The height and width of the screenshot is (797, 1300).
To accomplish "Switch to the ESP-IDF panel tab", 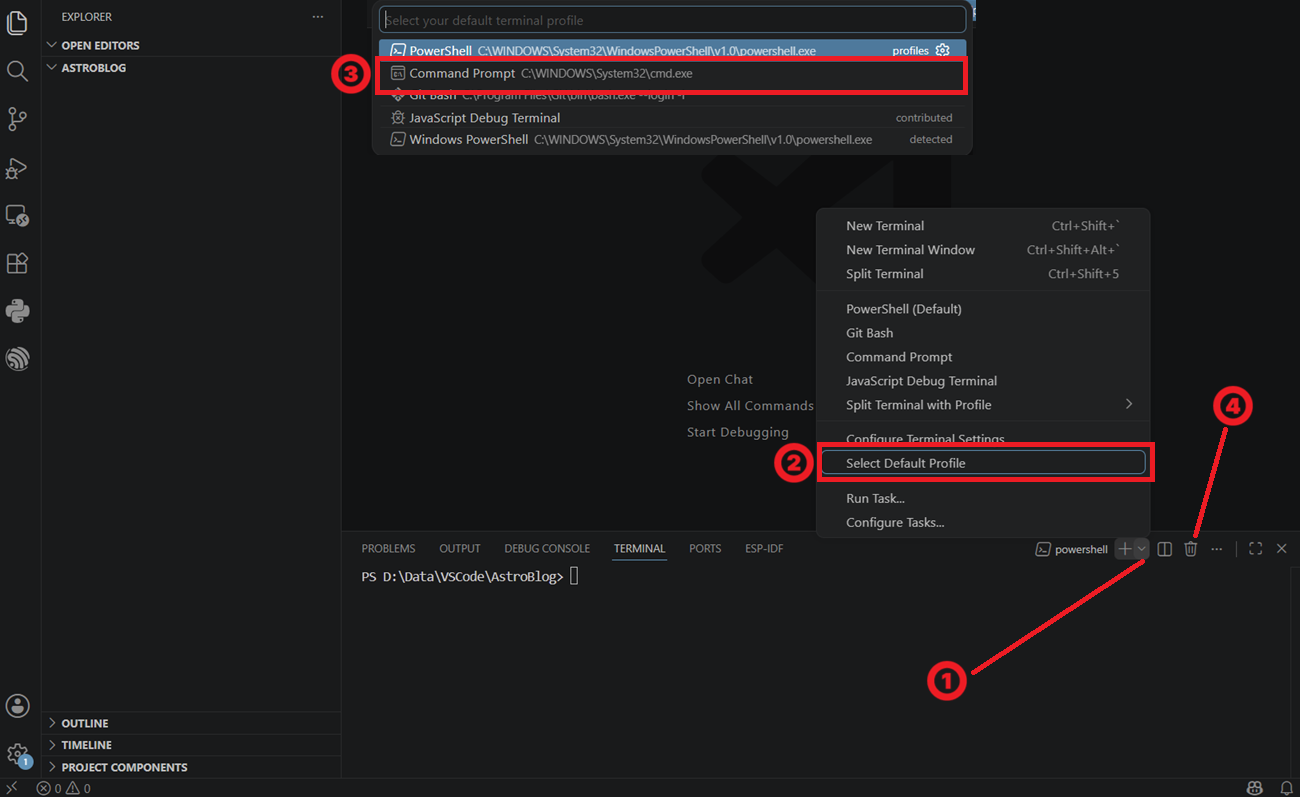I will (x=764, y=549).
